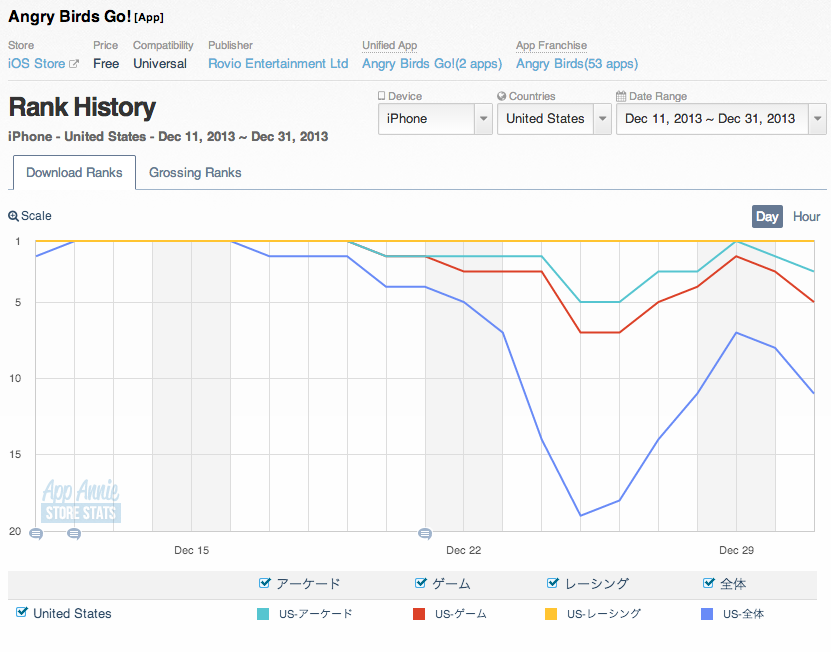Toggle the United States row checkbox
The height and width of the screenshot is (652, 831).
click(x=21, y=612)
